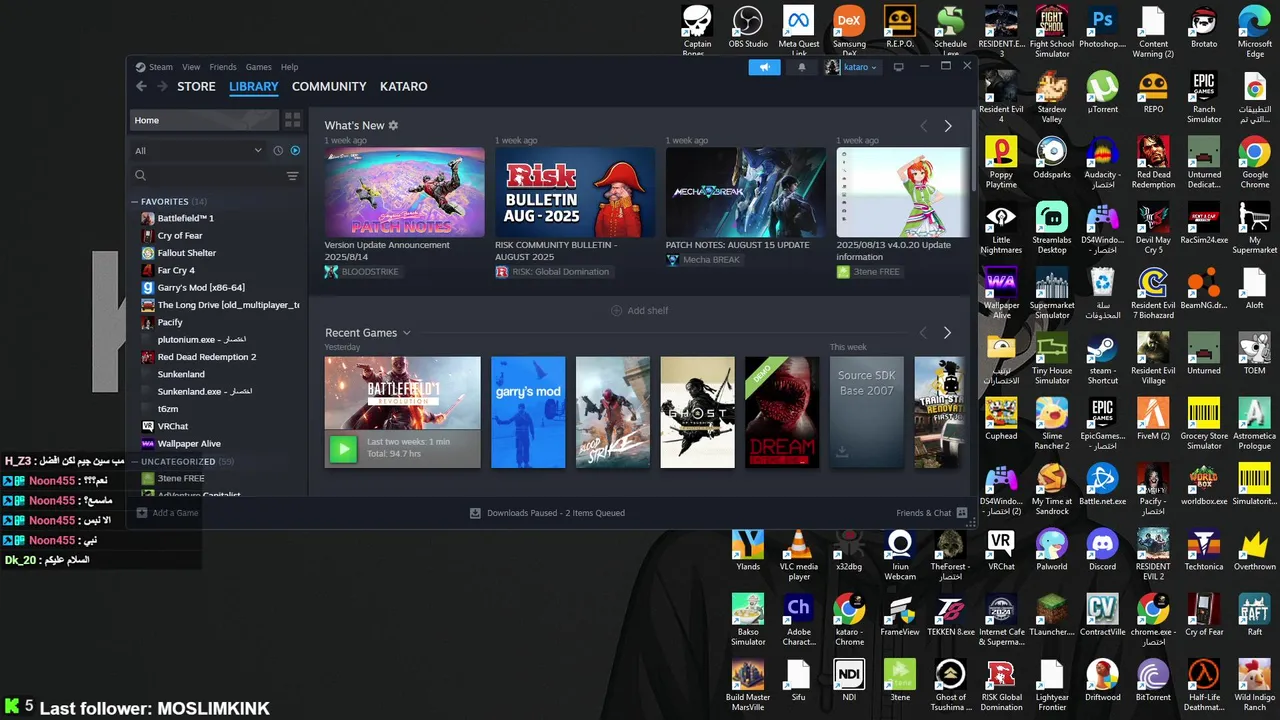The image size is (1280, 720).
Task: Open Downloads Paused status
Action: pos(547,513)
